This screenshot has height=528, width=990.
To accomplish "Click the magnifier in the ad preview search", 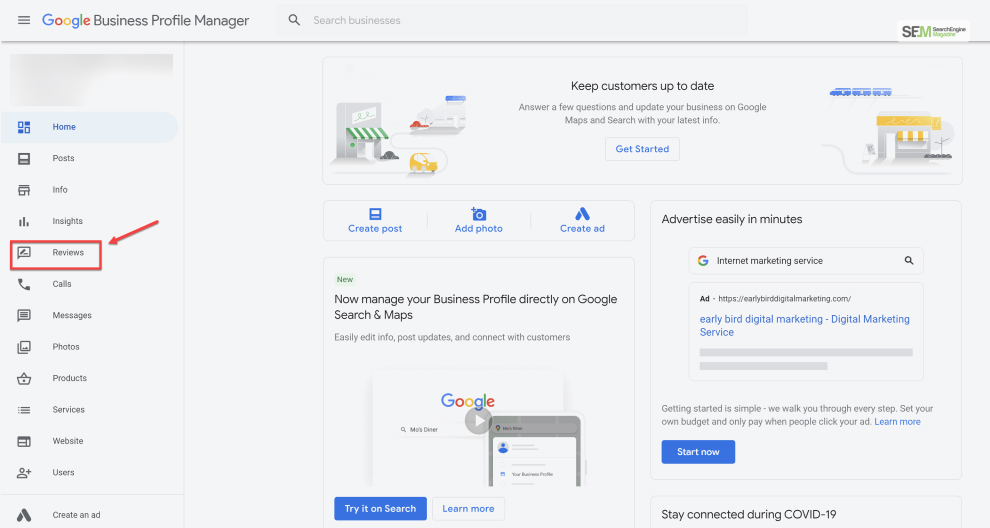I will (x=909, y=260).
